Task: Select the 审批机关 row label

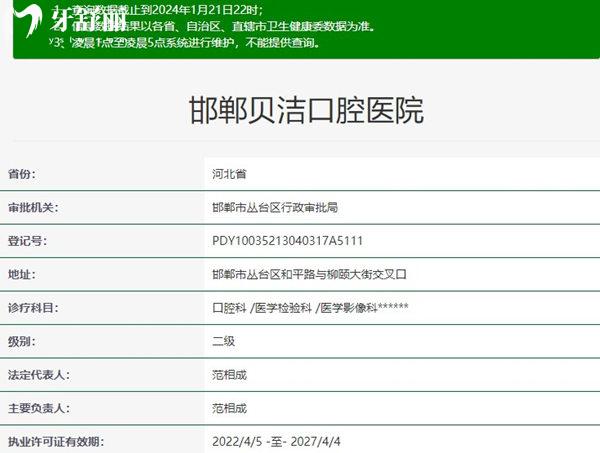Action: click(x=34, y=207)
